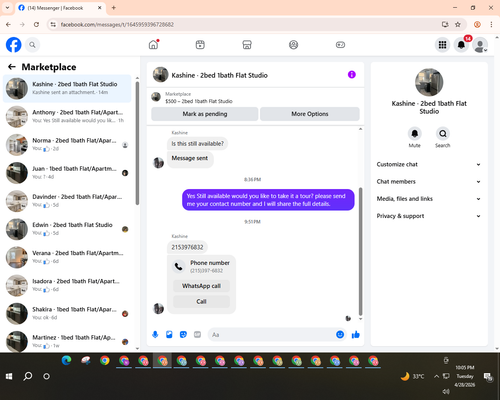This screenshot has height=400, width=500.
Task: Record a voice clip microphone icon
Action: 155,334
